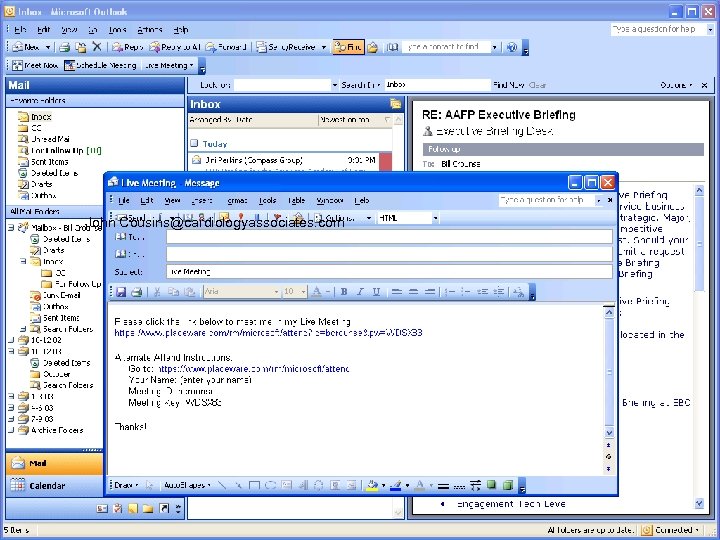Open the HTML message format dropdown

pos(435,218)
